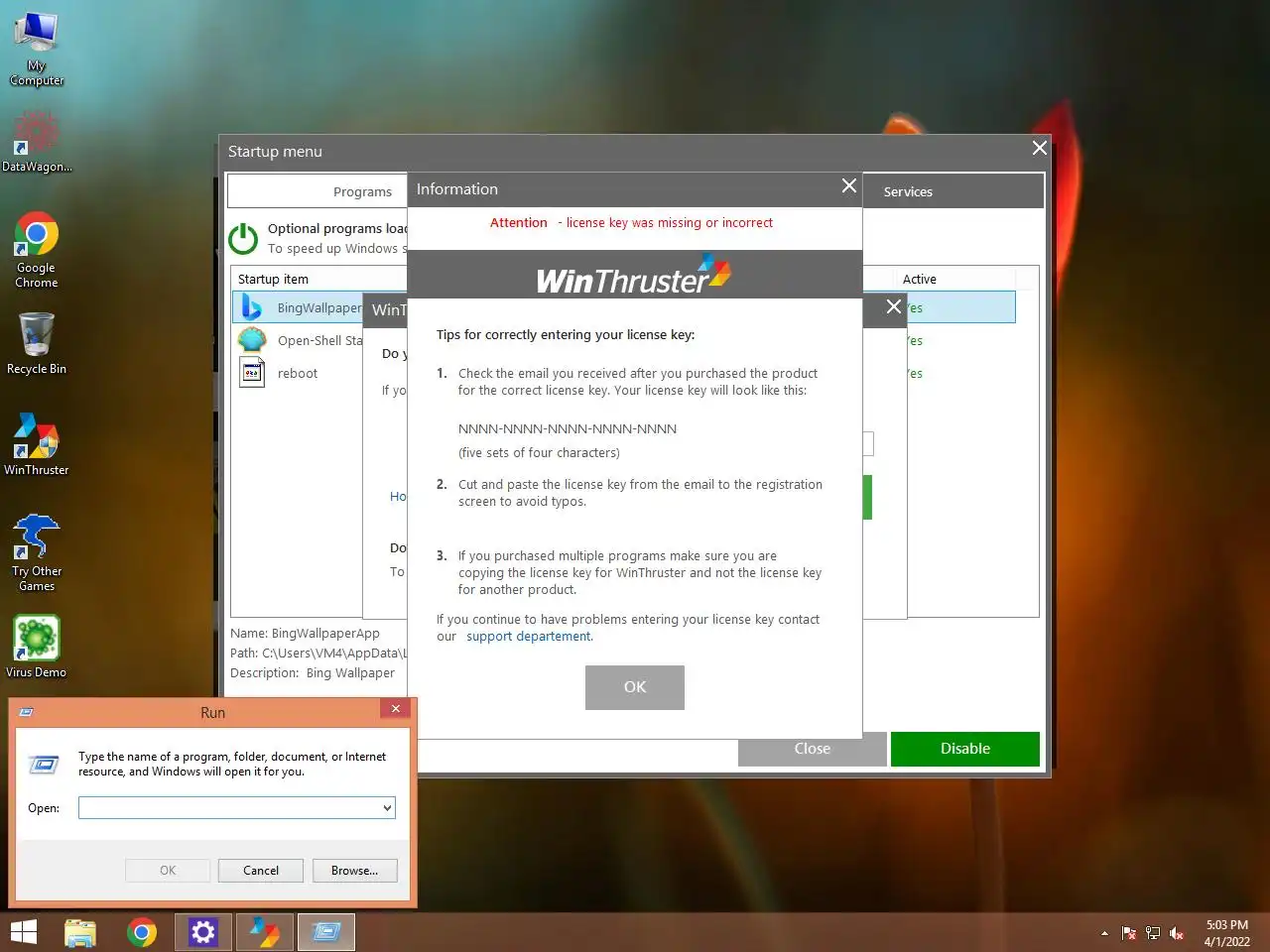Open the Action Center flag icon

(1129, 933)
